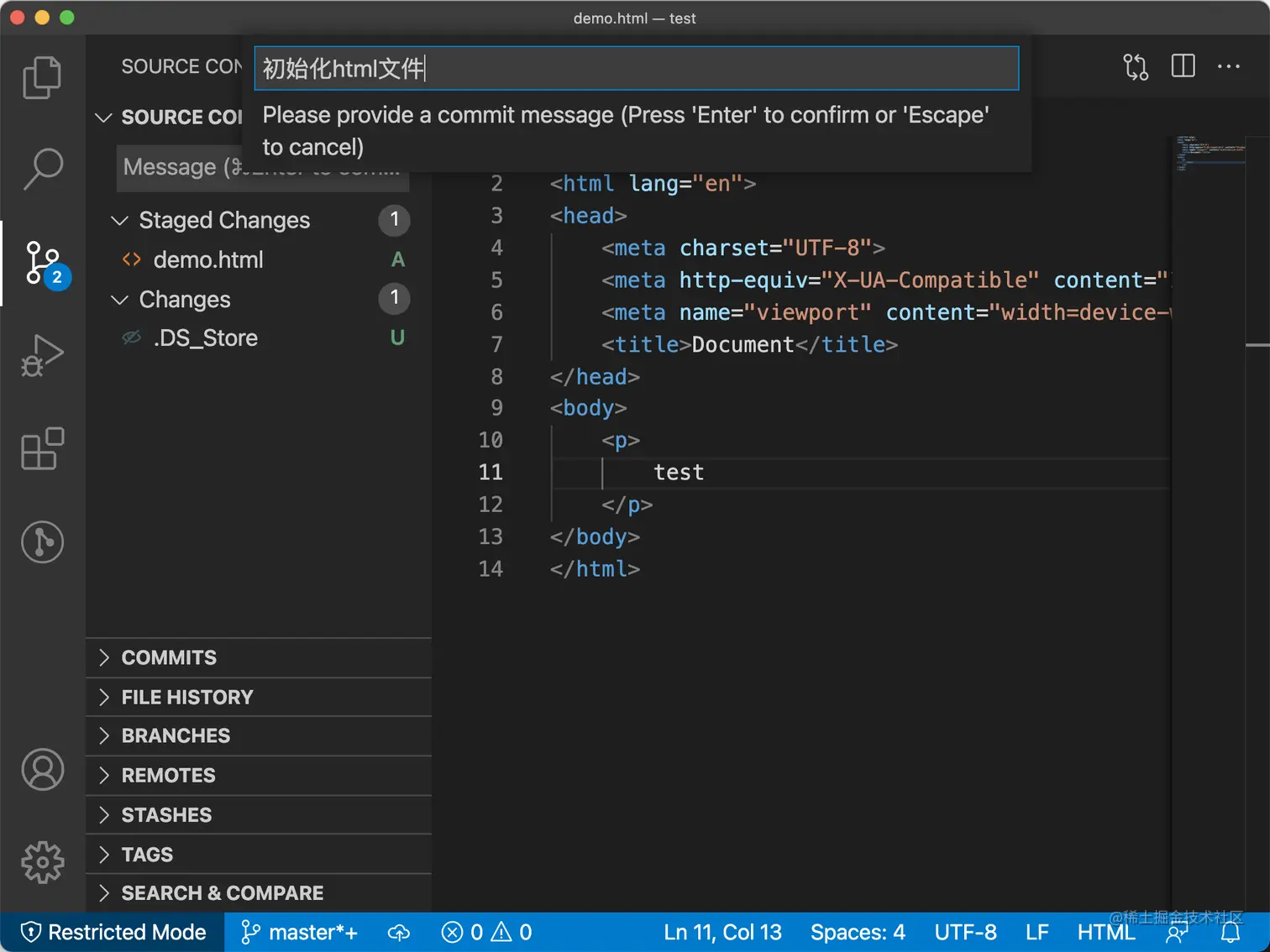
Task: Click the cloud Publish Changes icon
Action: (399, 932)
